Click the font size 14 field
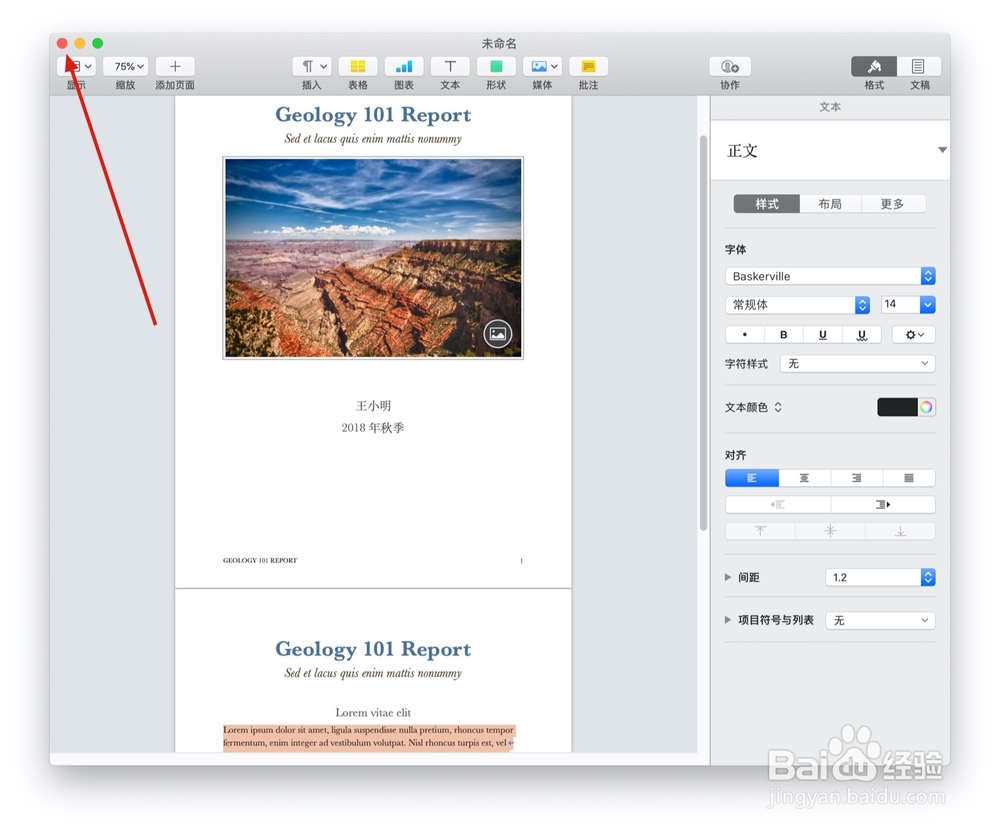Image resolution: width=1000 pixels, height=831 pixels. tap(900, 304)
